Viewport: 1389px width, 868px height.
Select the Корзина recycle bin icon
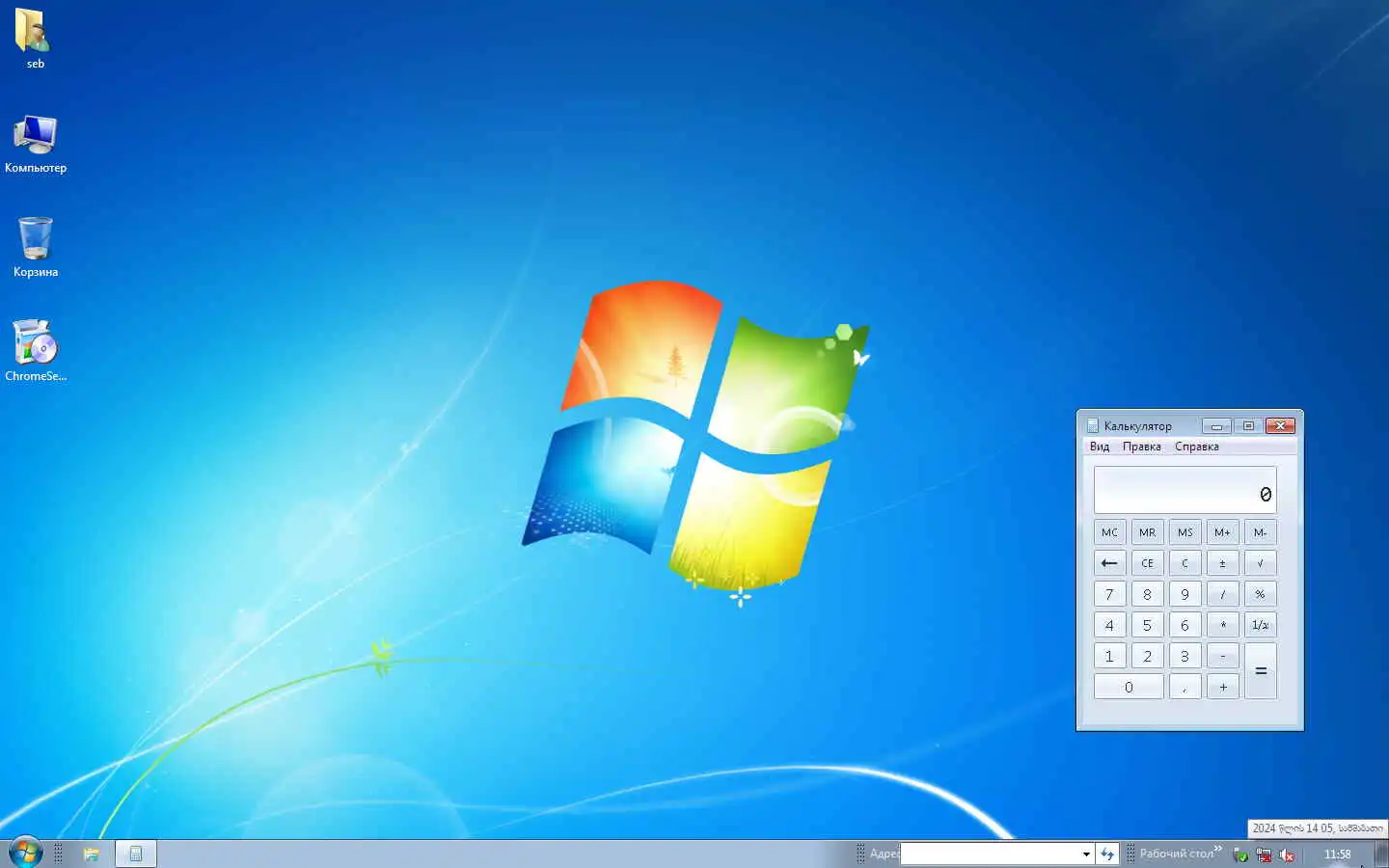(x=36, y=247)
